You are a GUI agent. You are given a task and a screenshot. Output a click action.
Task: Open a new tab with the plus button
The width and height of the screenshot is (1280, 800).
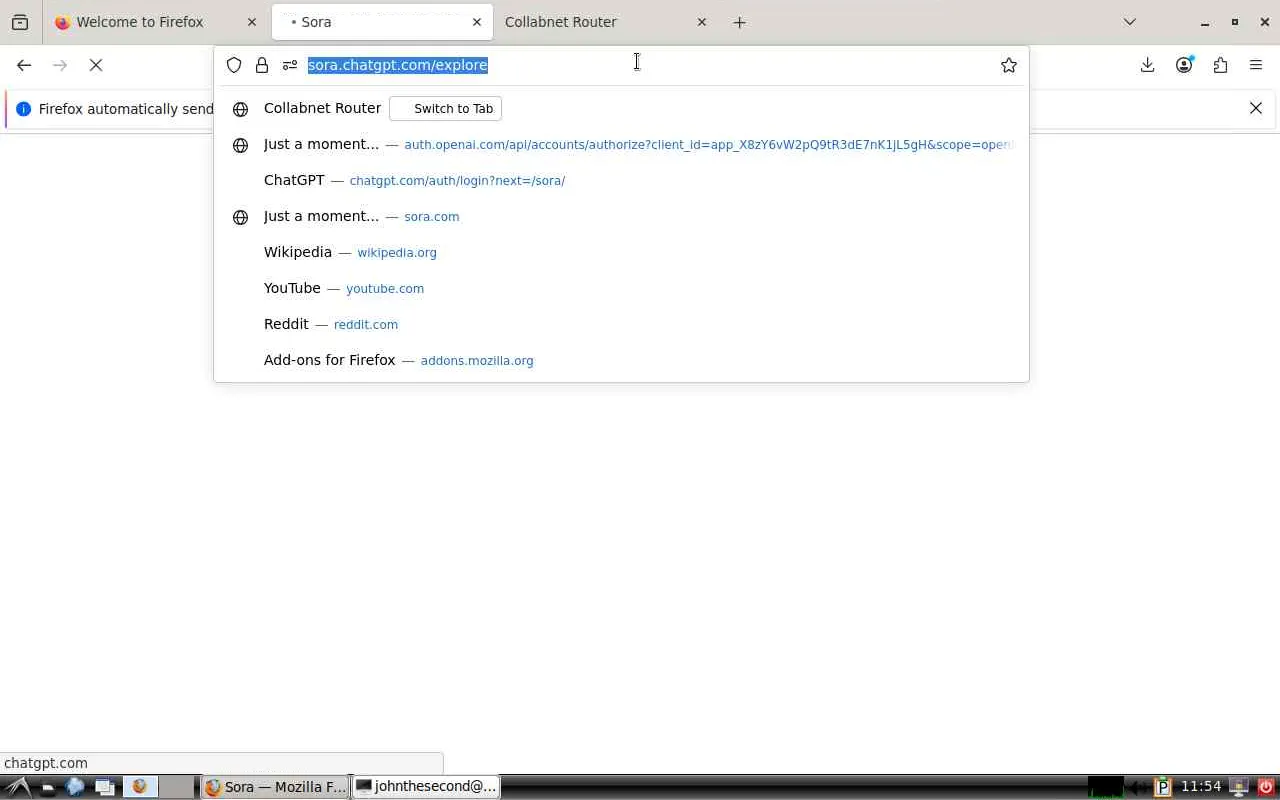pos(740,22)
